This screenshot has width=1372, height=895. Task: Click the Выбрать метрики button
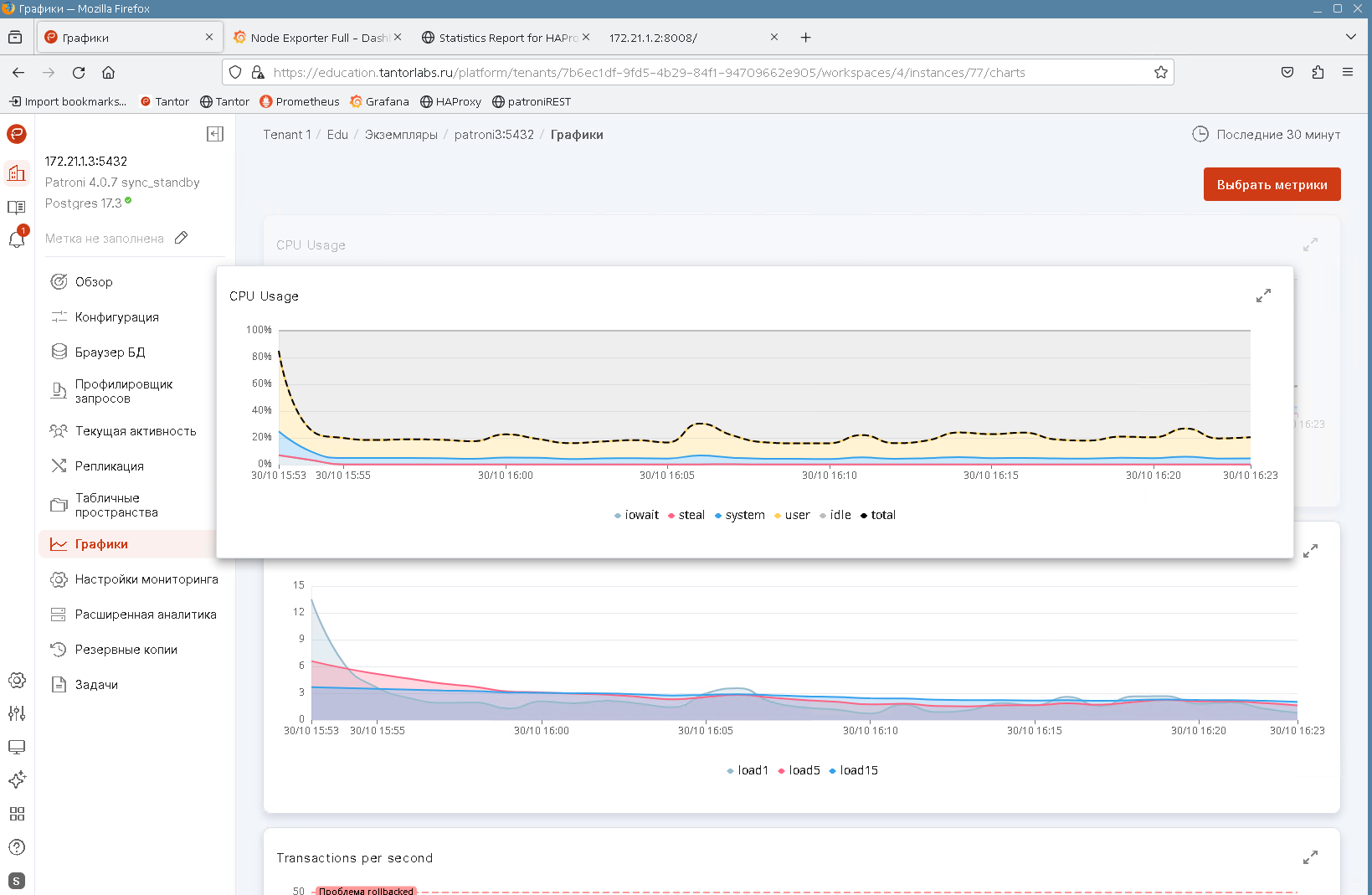point(1272,184)
